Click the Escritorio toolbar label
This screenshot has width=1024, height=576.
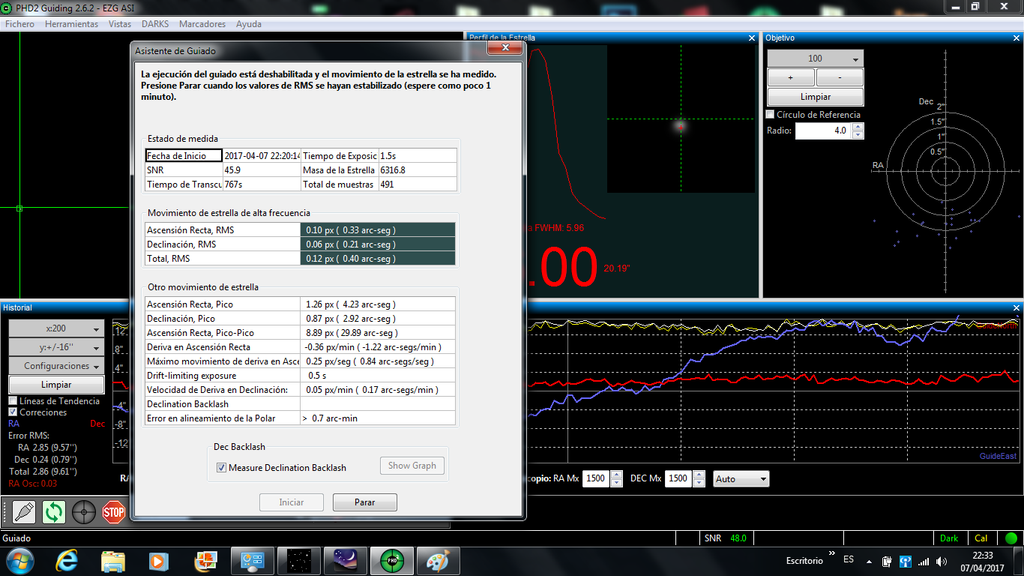[x=804, y=561]
